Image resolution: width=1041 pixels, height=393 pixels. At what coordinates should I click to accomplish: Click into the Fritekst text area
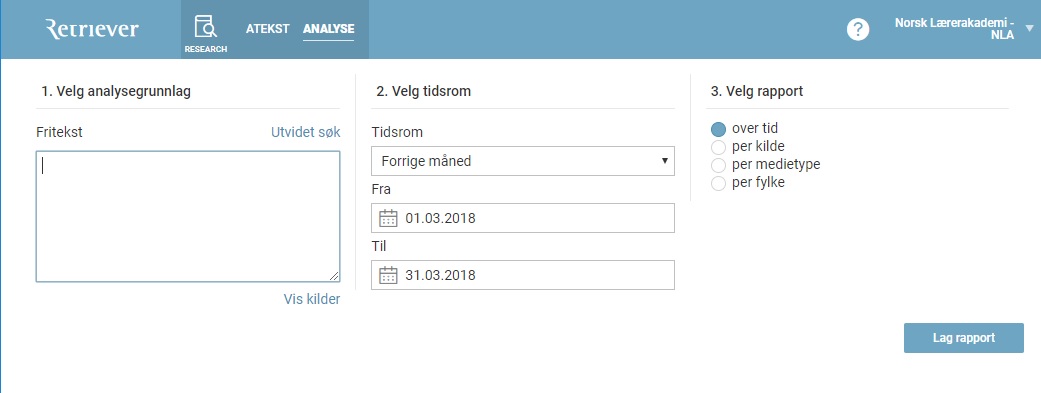(188, 216)
